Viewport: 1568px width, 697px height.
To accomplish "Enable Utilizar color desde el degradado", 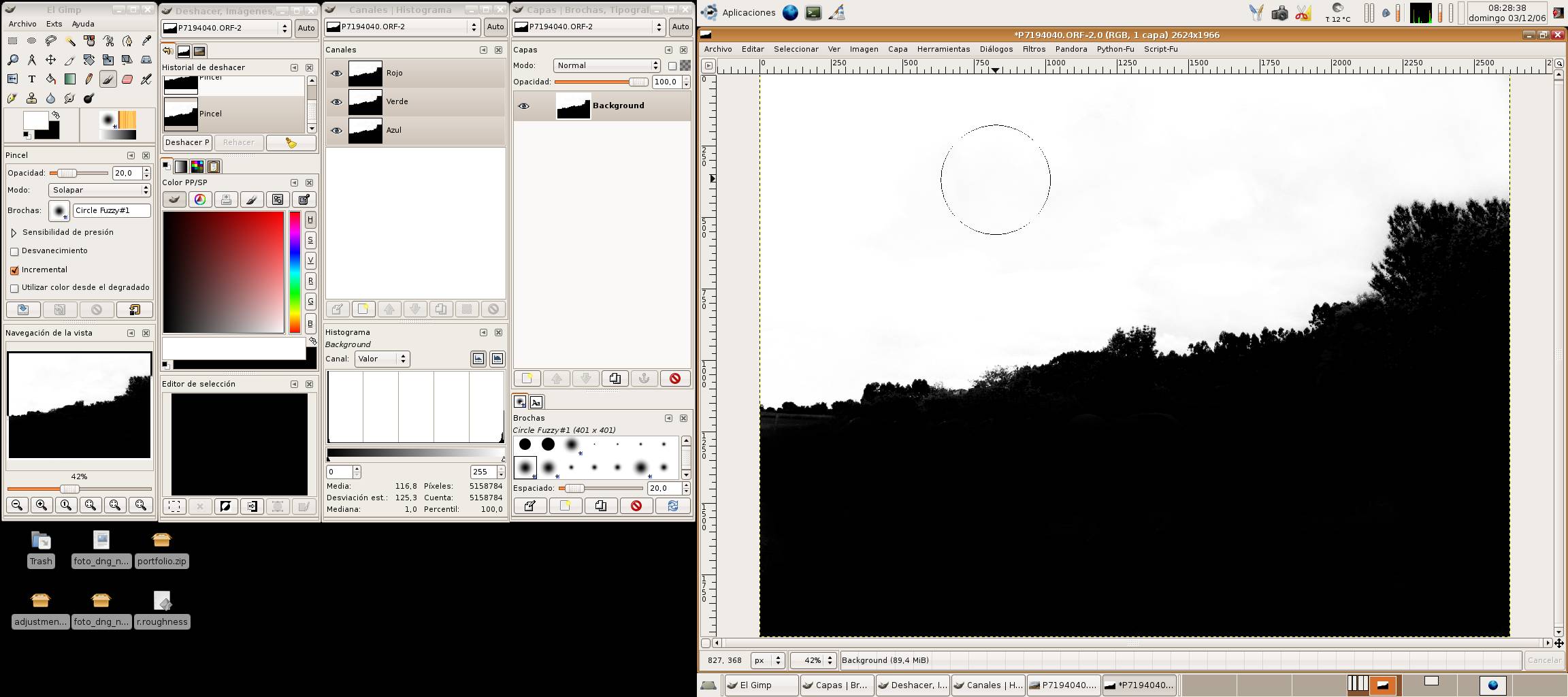I will pyautogui.click(x=14, y=289).
